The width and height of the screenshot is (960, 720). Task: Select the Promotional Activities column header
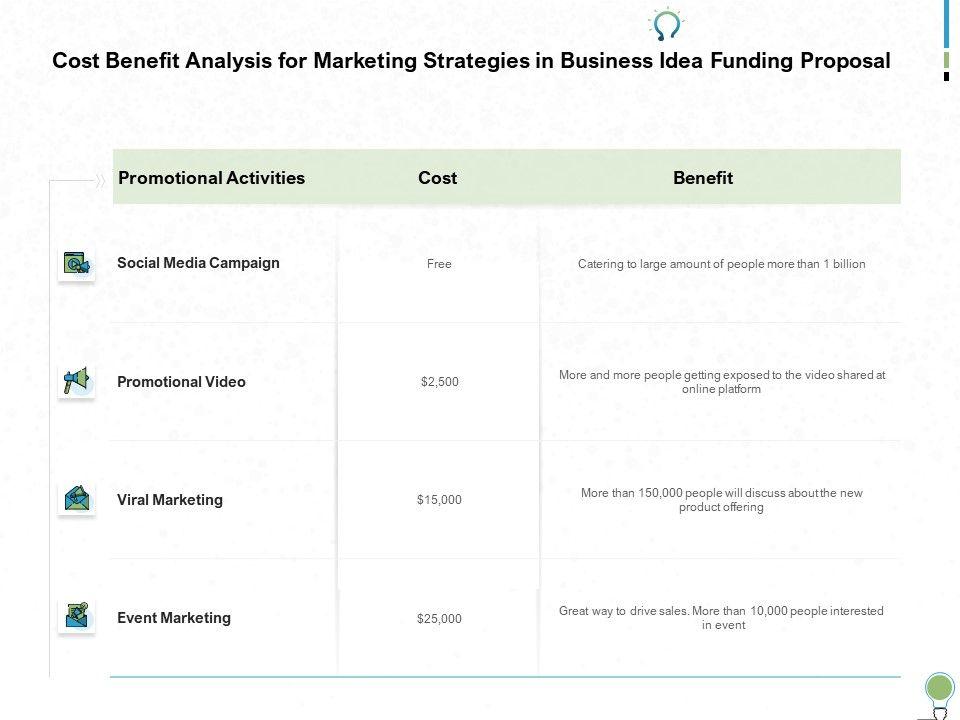point(211,178)
